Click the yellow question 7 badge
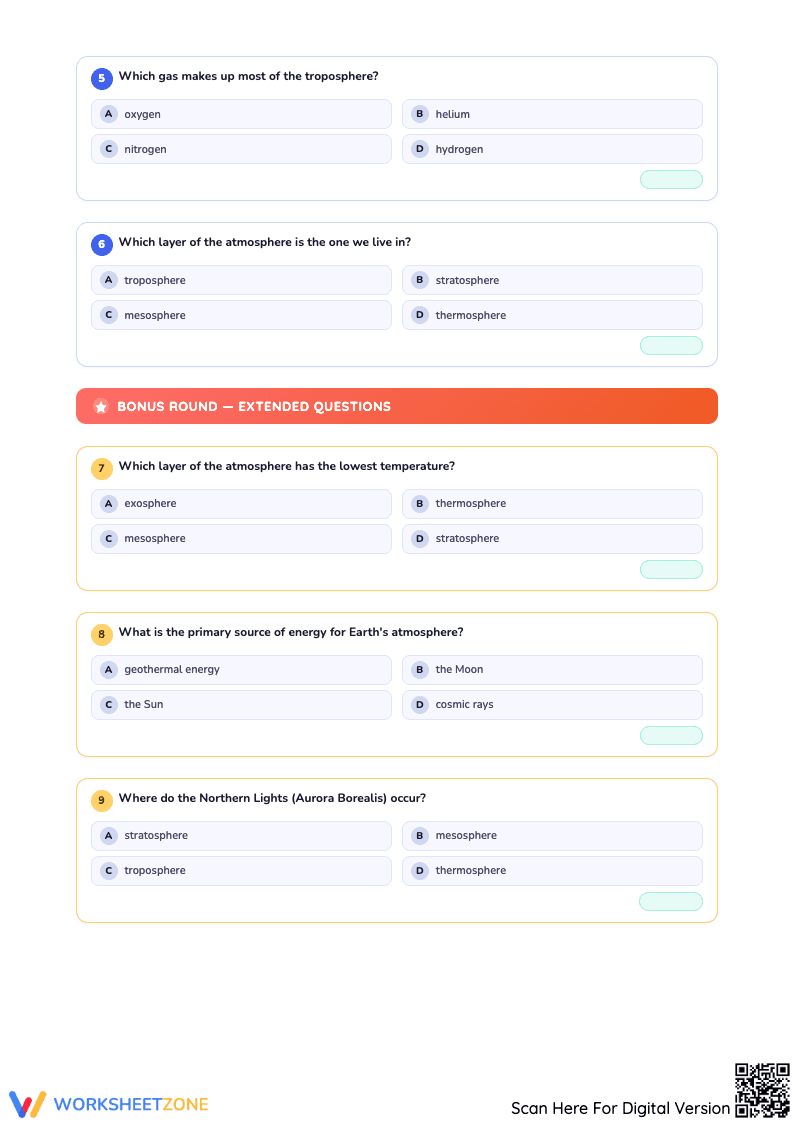This screenshot has width=794, height=1122. coord(102,468)
